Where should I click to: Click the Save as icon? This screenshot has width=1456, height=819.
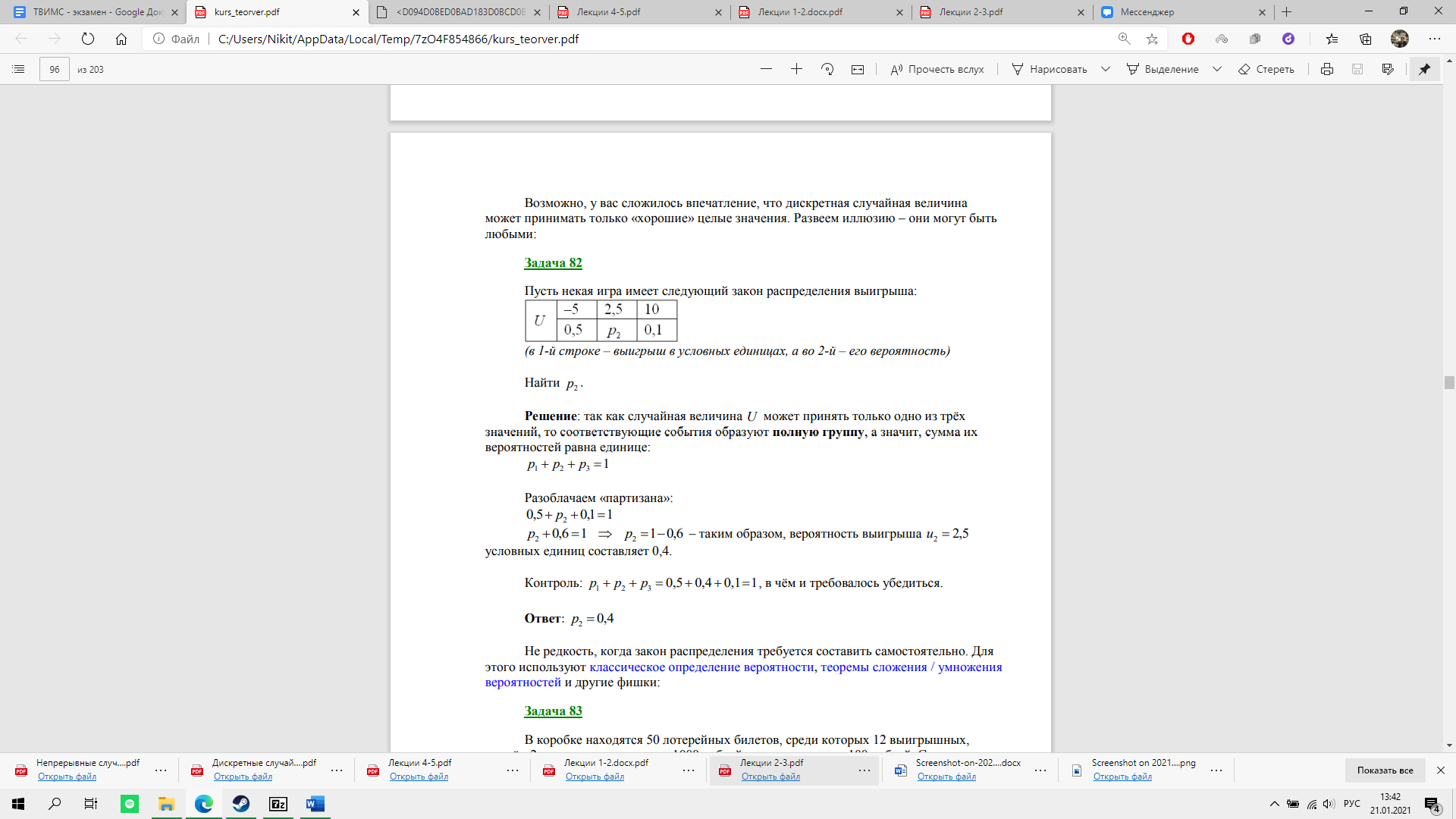(x=1388, y=69)
